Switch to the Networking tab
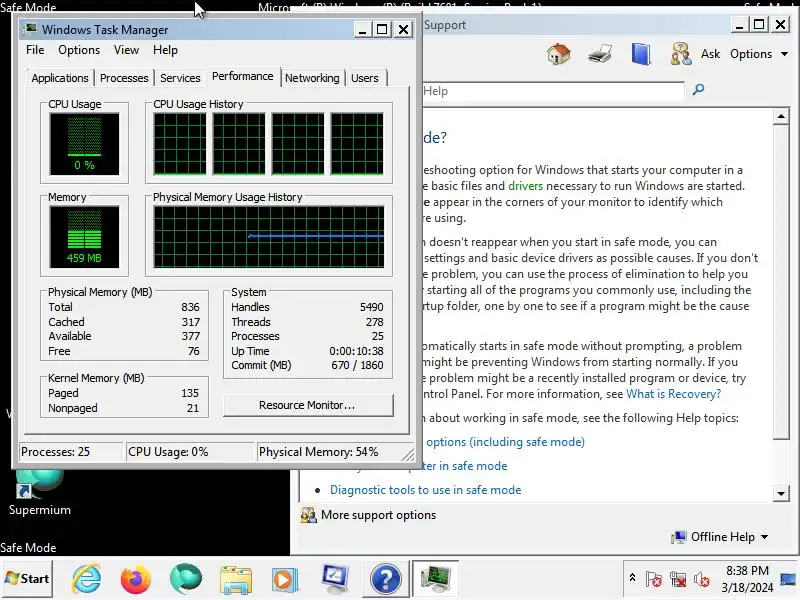The width and height of the screenshot is (800, 600). [x=312, y=78]
